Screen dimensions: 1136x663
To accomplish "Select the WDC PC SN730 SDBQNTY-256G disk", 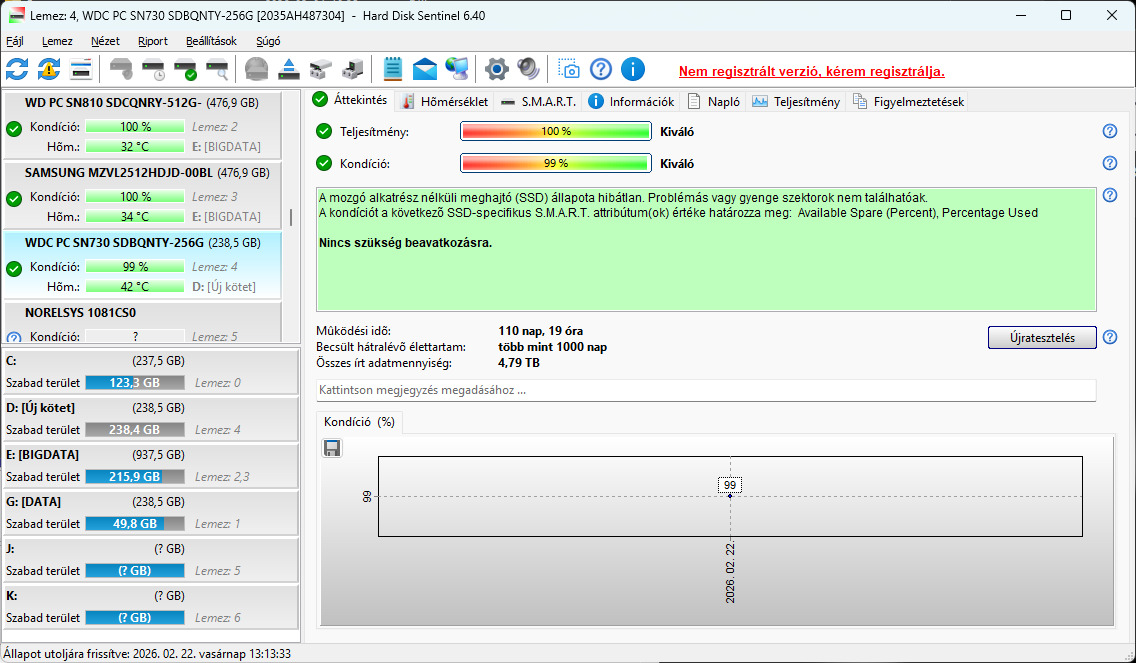I will [x=142, y=264].
